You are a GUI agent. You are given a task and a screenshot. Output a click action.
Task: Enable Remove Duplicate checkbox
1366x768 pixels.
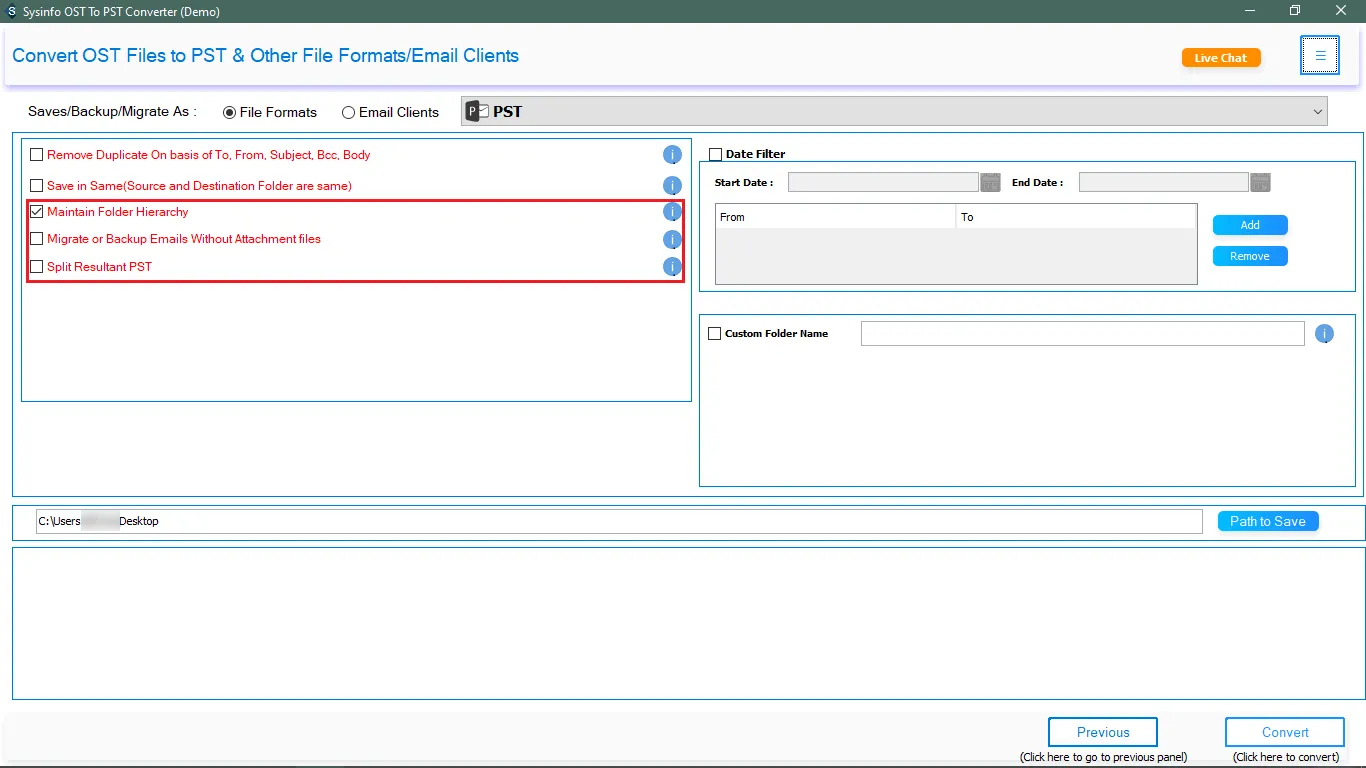pyautogui.click(x=37, y=155)
